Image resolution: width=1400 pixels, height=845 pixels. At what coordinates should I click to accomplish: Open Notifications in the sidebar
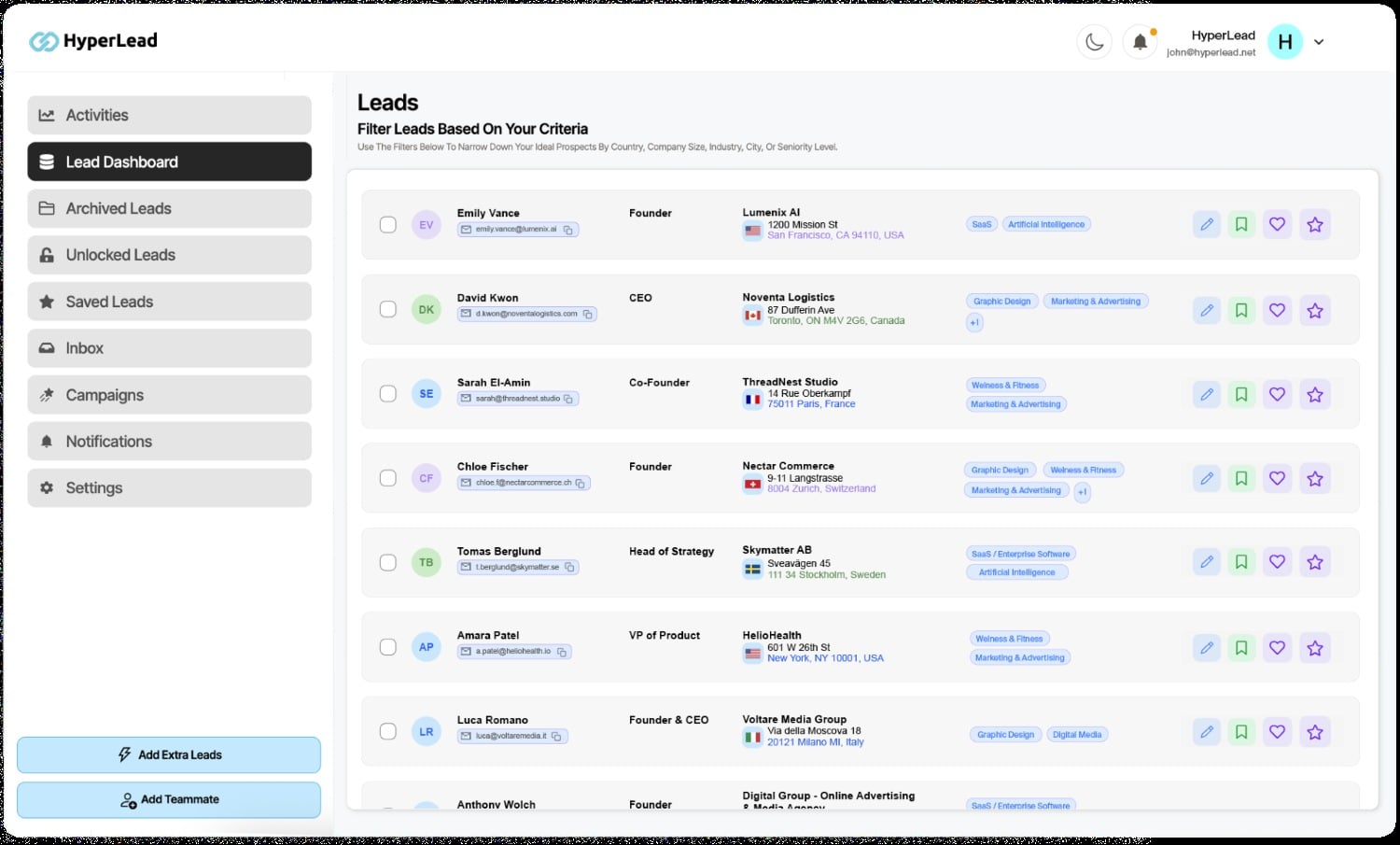(170, 441)
